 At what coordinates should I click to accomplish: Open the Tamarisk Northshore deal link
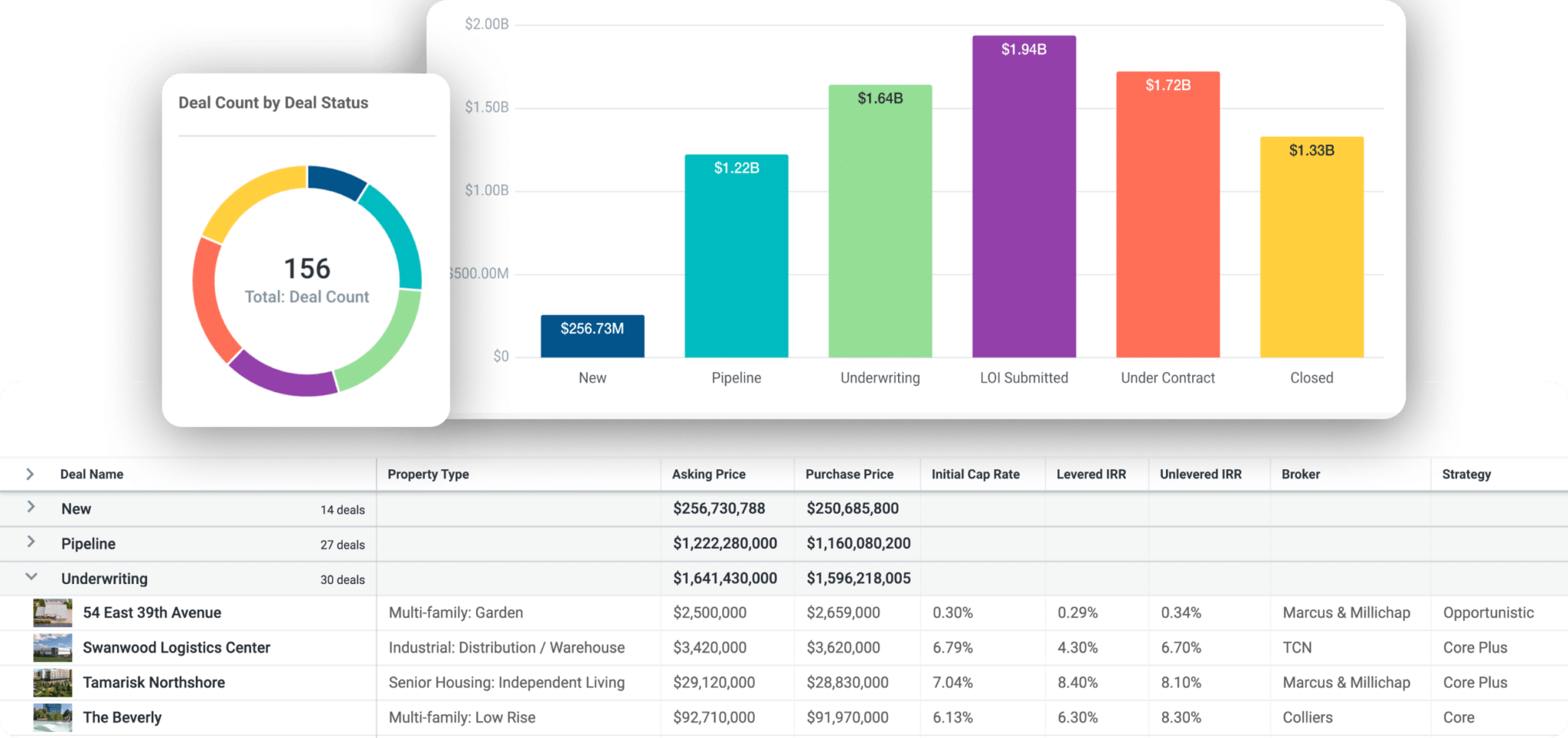coord(153,682)
